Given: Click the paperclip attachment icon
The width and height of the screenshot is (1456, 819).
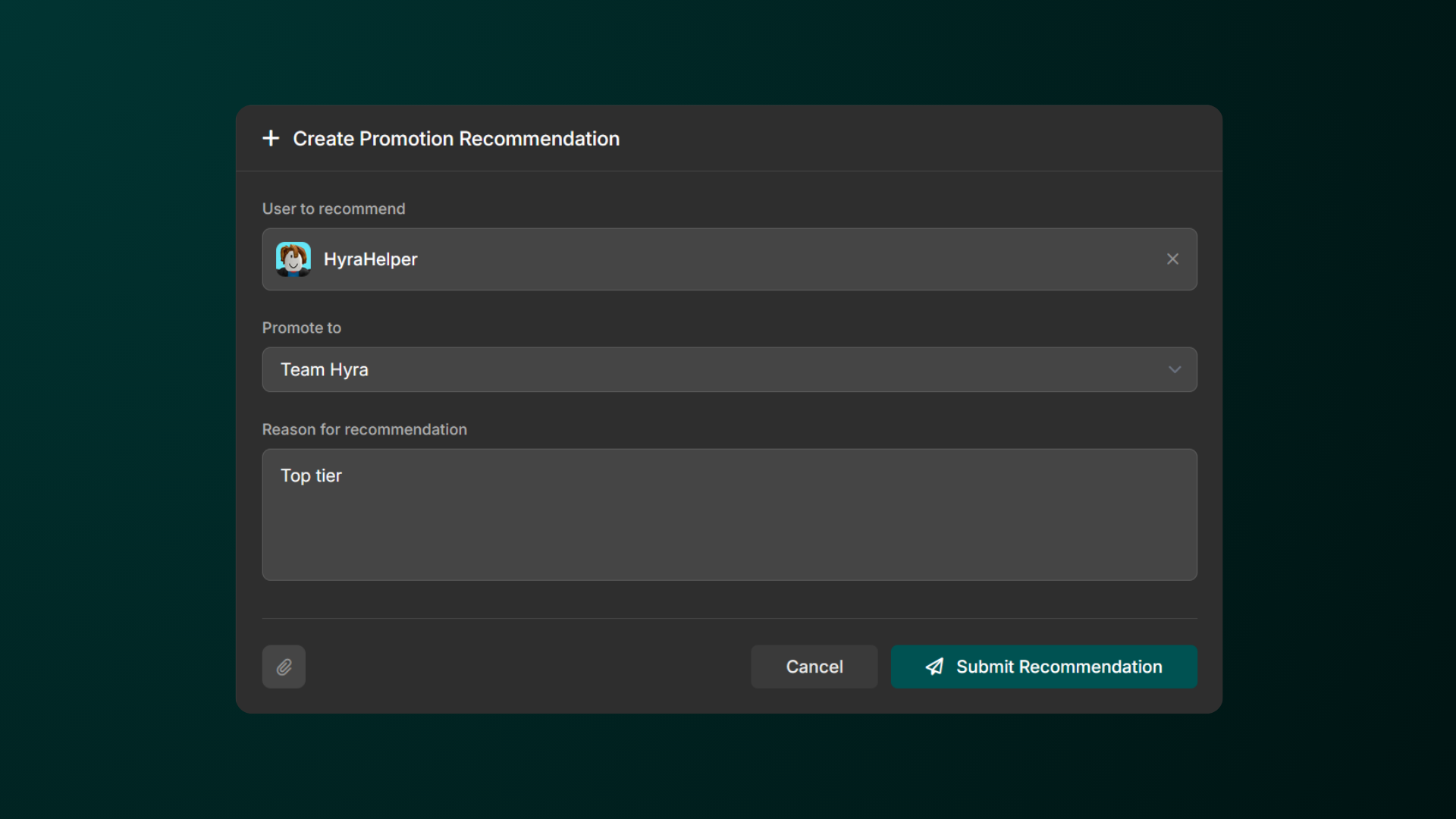Looking at the screenshot, I should (x=284, y=667).
